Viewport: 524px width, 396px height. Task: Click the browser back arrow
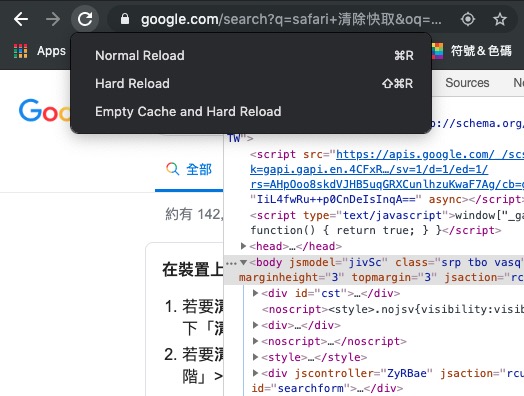point(21,19)
